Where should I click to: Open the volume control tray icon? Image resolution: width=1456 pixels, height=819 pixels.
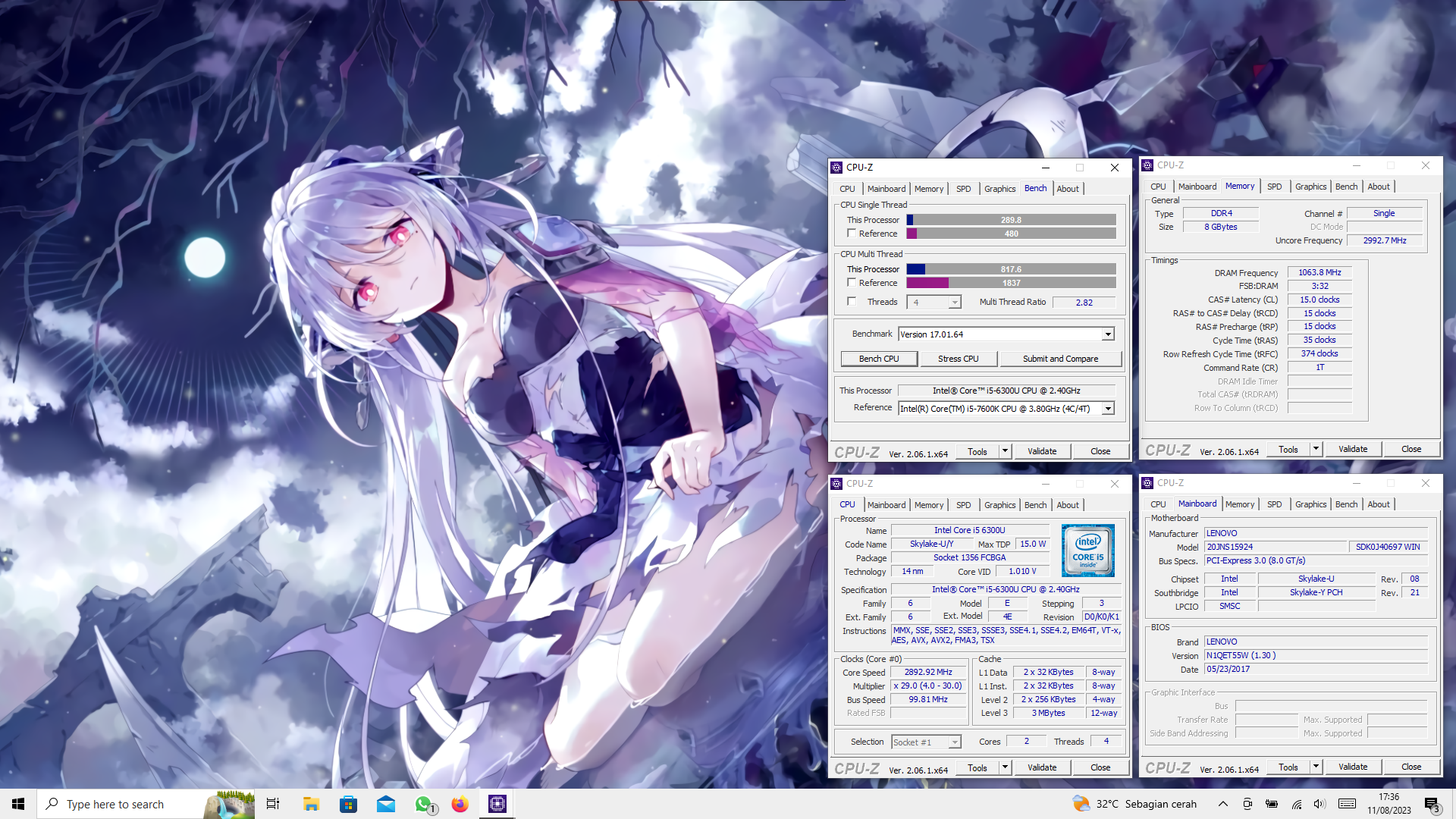point(1319,804)
